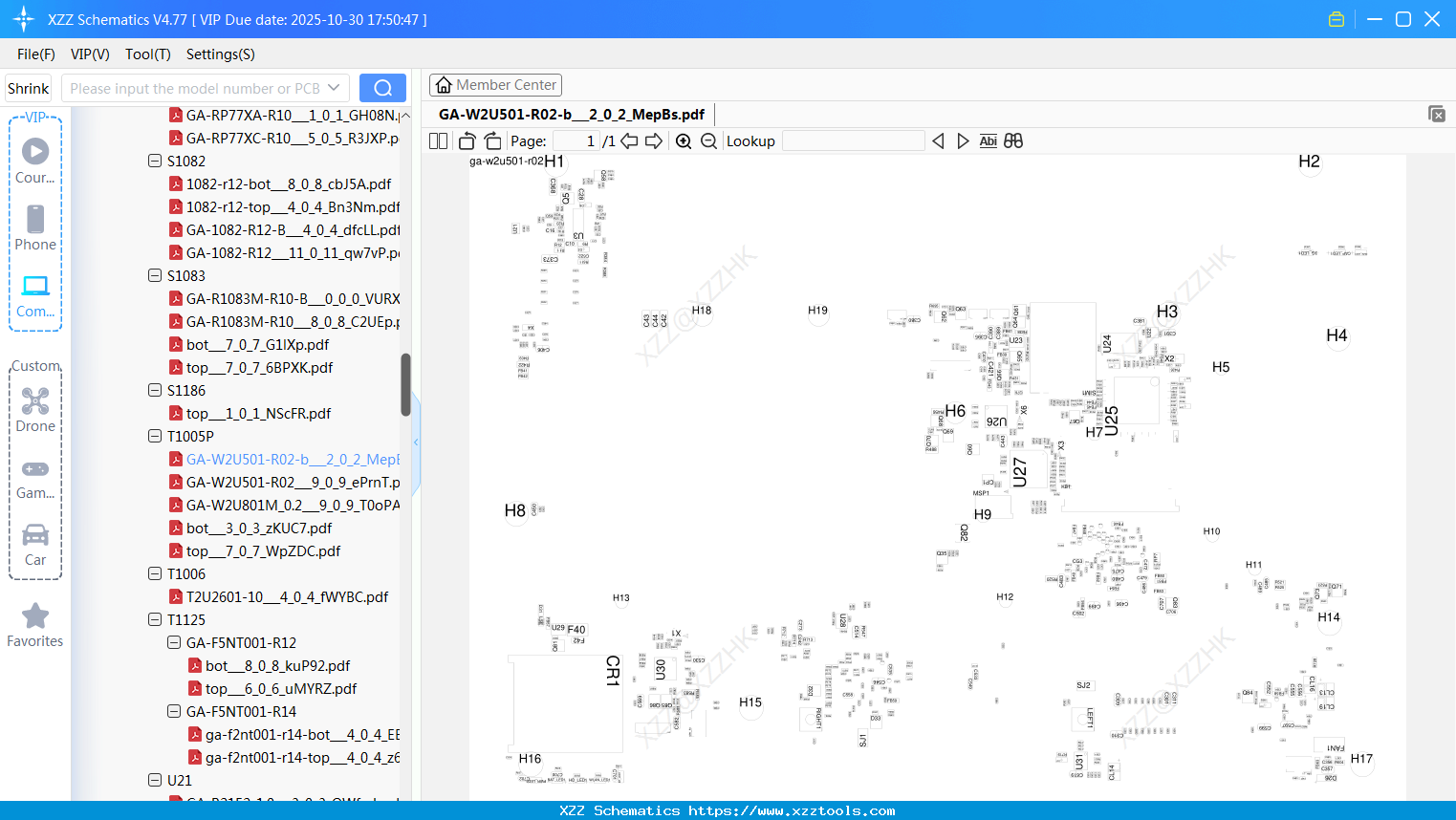This screenshot has height=820, width=1456.
Task: Open the File(F) menu
Action: (x=36, y=54)
